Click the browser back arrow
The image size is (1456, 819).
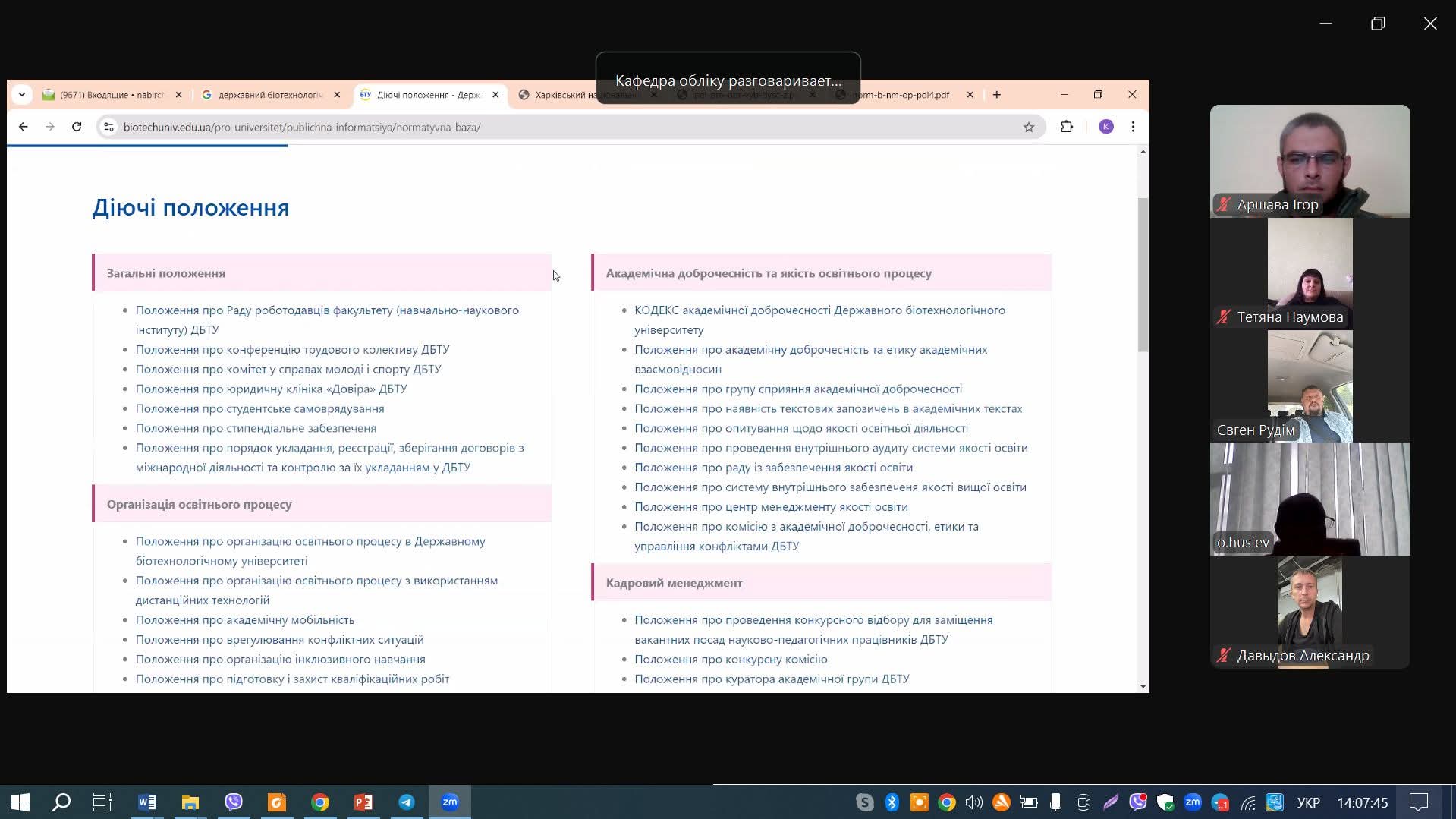click(x=24, y=127)
